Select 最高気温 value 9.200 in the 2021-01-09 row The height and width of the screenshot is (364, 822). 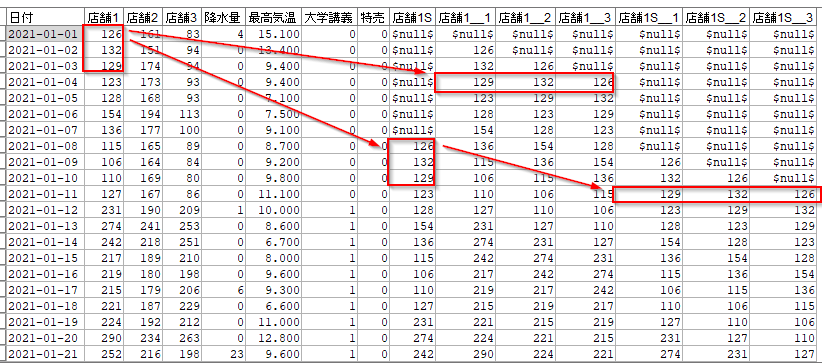click(x=274, y=162)
